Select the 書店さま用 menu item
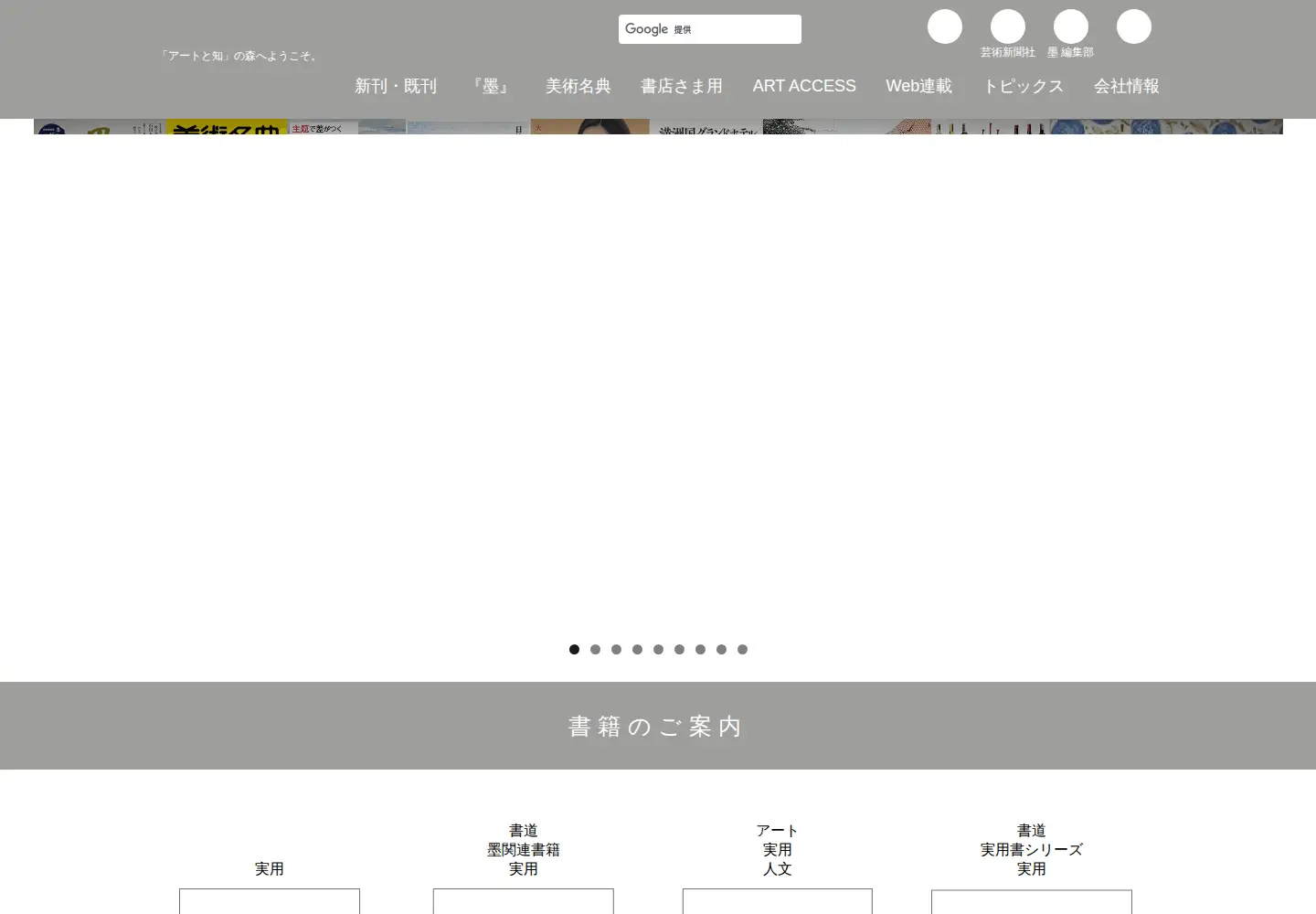The height and width of the screenshot is (914, 1316). click(682, 86)
